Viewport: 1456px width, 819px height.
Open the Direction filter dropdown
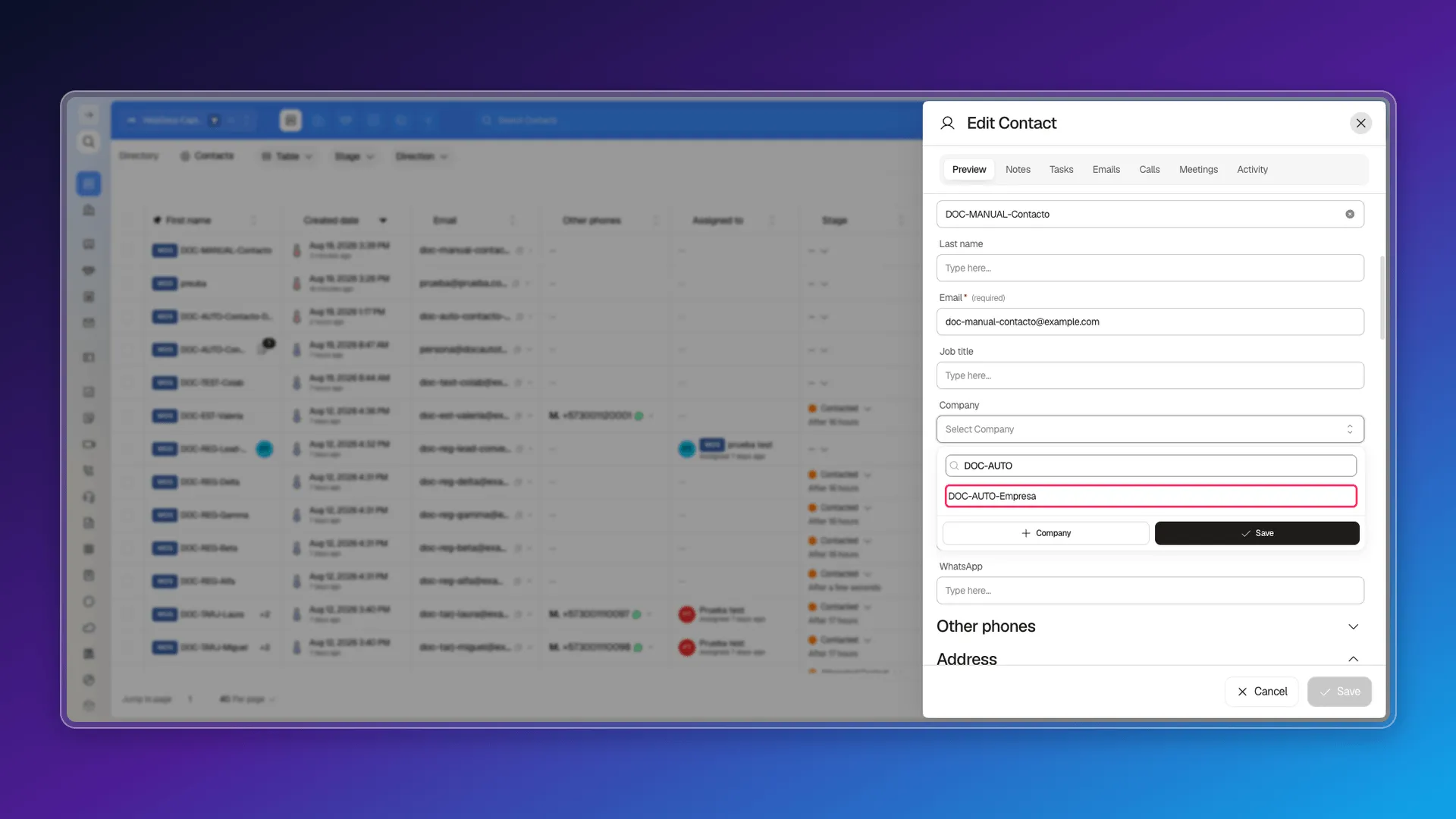422,156
